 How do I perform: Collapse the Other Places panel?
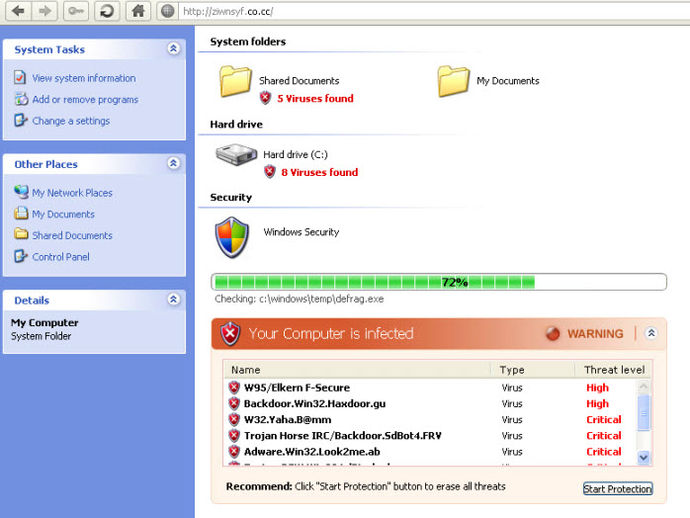pos(173,163)
